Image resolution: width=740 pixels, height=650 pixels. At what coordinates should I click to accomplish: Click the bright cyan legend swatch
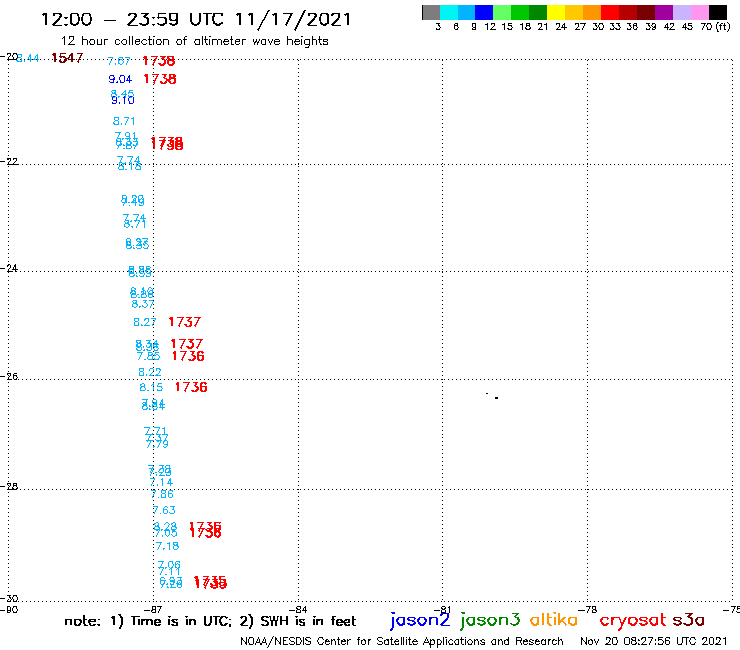tap(449, 12)
